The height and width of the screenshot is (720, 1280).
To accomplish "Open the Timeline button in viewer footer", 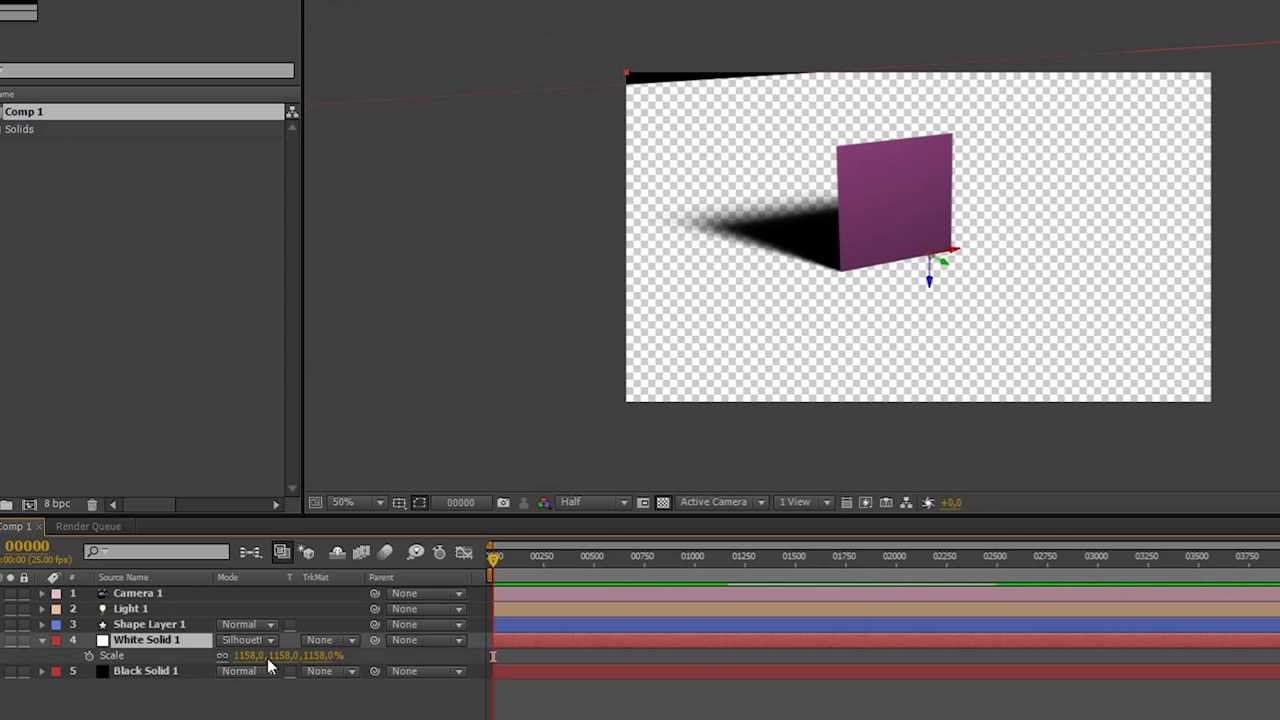I will 886,503.
